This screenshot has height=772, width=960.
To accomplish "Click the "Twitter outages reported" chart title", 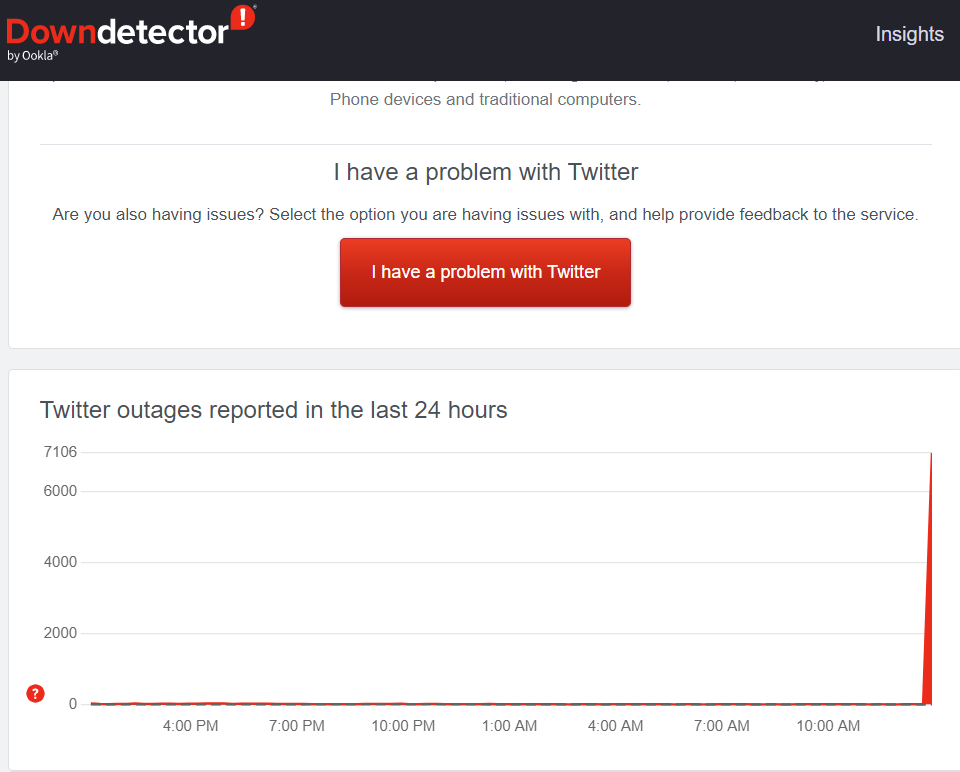I will point(273,410).
